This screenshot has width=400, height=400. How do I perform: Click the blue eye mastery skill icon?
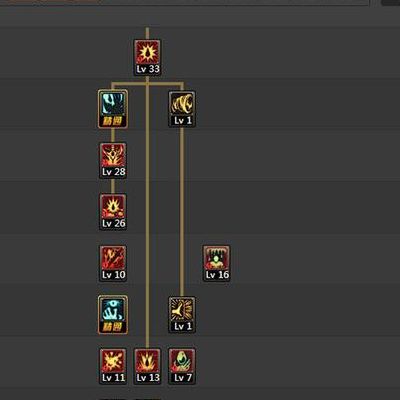[x=113, y=315]
